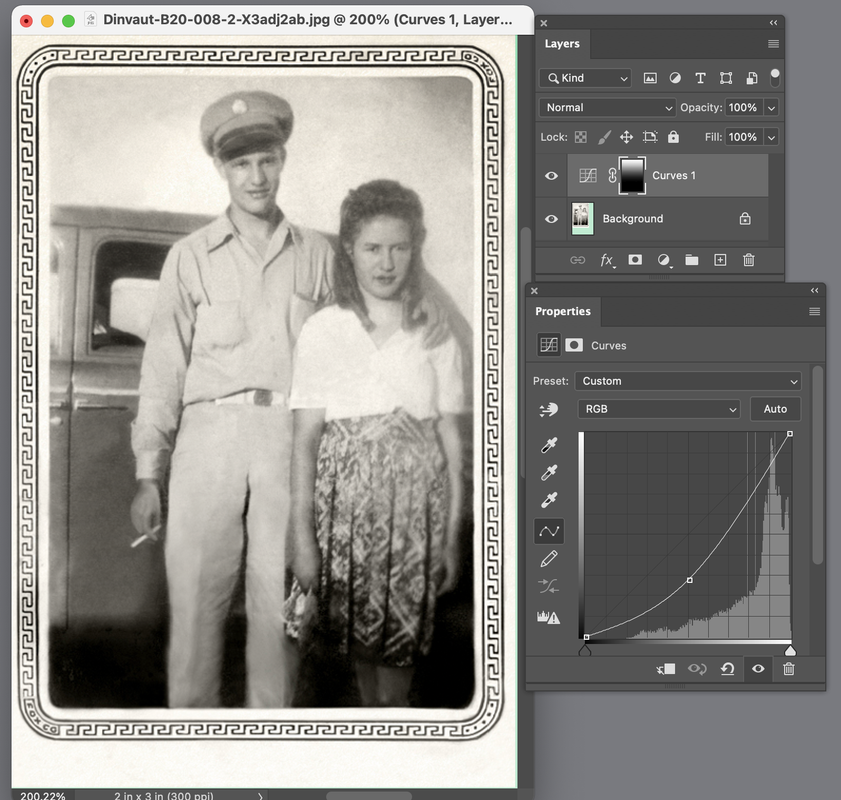Open the RGB channel dropdown
Viewport: 841px width, 800px height.
click(658, 409)
